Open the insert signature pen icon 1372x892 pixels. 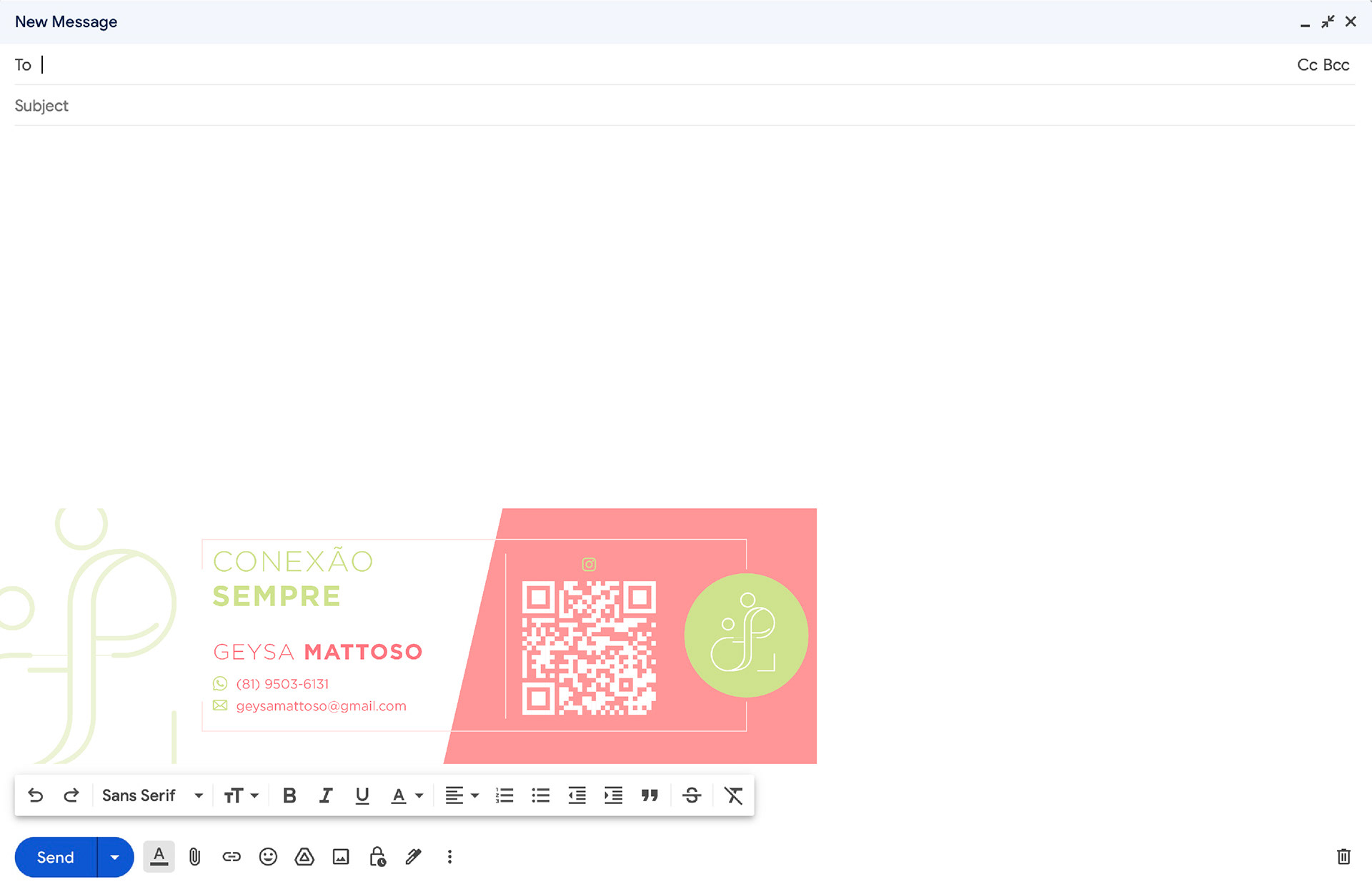[x=413, y=856]
